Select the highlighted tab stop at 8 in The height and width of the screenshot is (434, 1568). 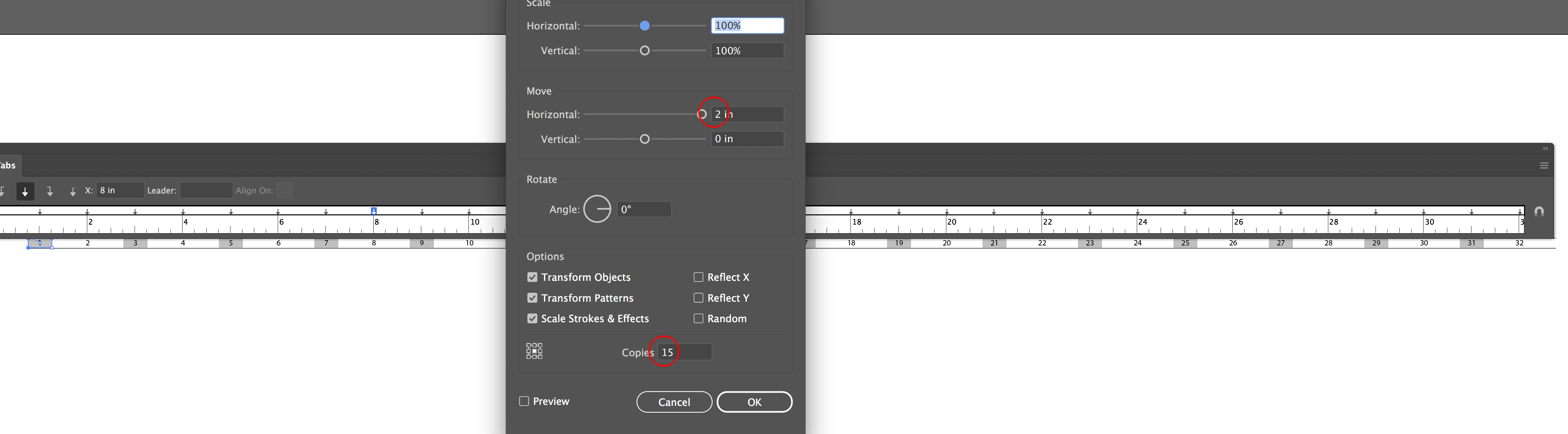[x=374, y=211]
